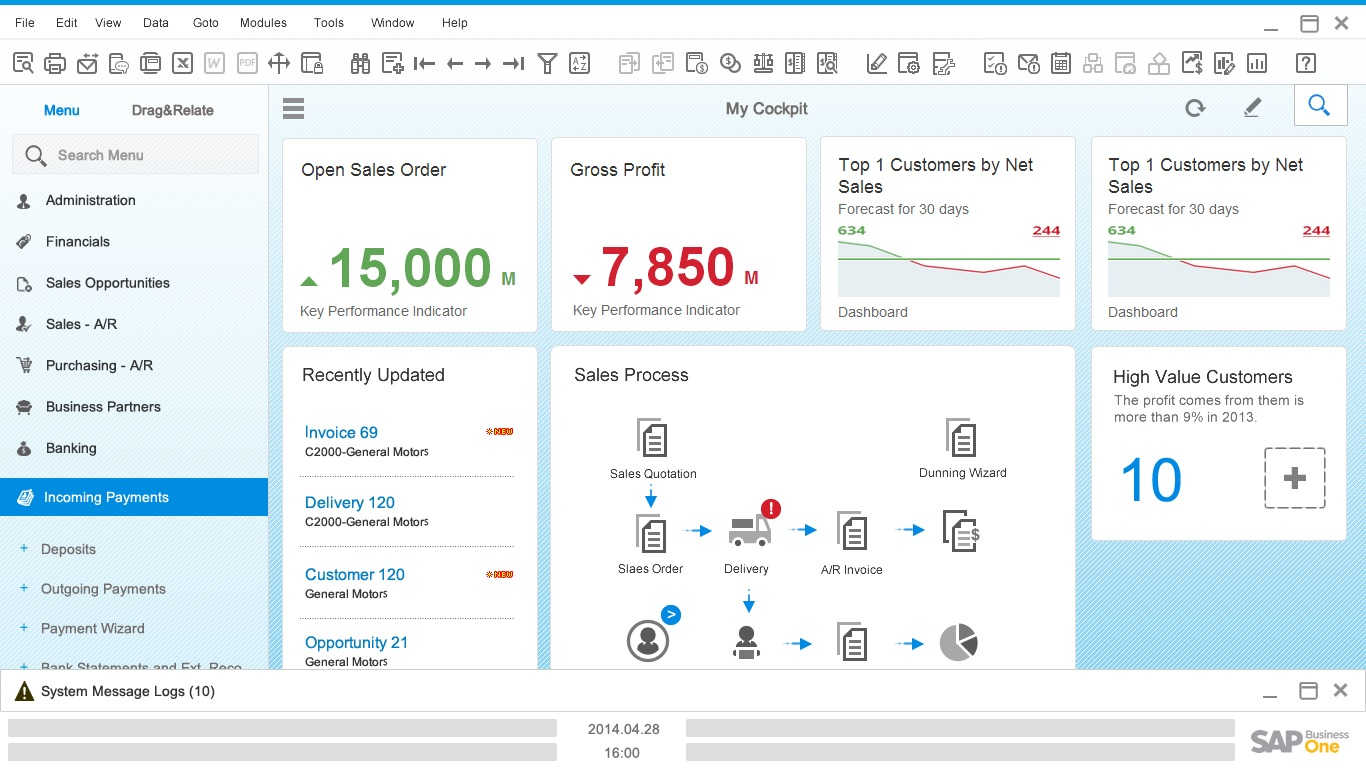Export to Excel via toolbar icon
Image resolution: width=1366 pixels, height=768 pixels.
182,64
